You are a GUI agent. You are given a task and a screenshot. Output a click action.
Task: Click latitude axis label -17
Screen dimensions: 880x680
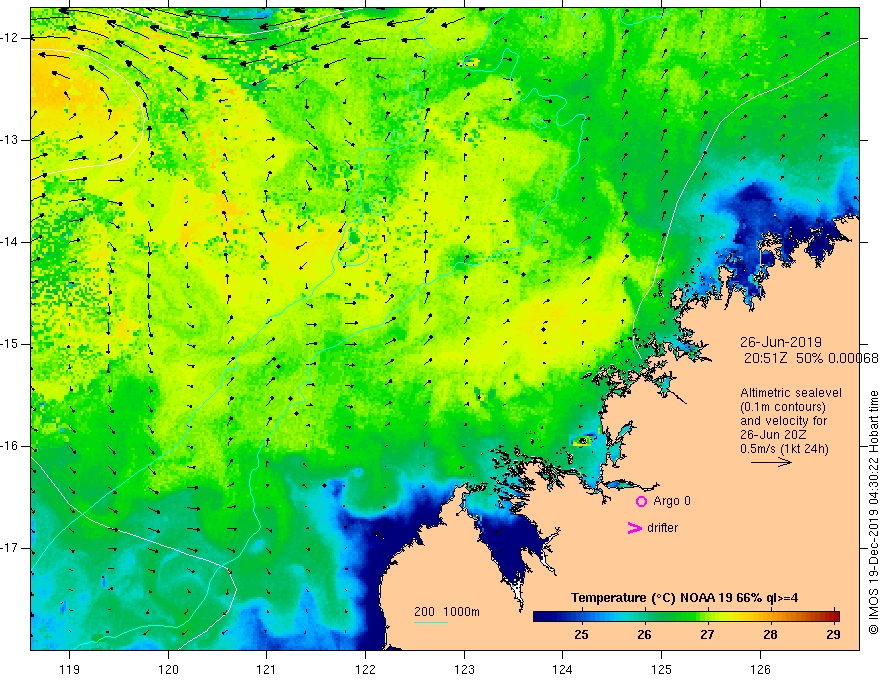[x=11, y=548]
